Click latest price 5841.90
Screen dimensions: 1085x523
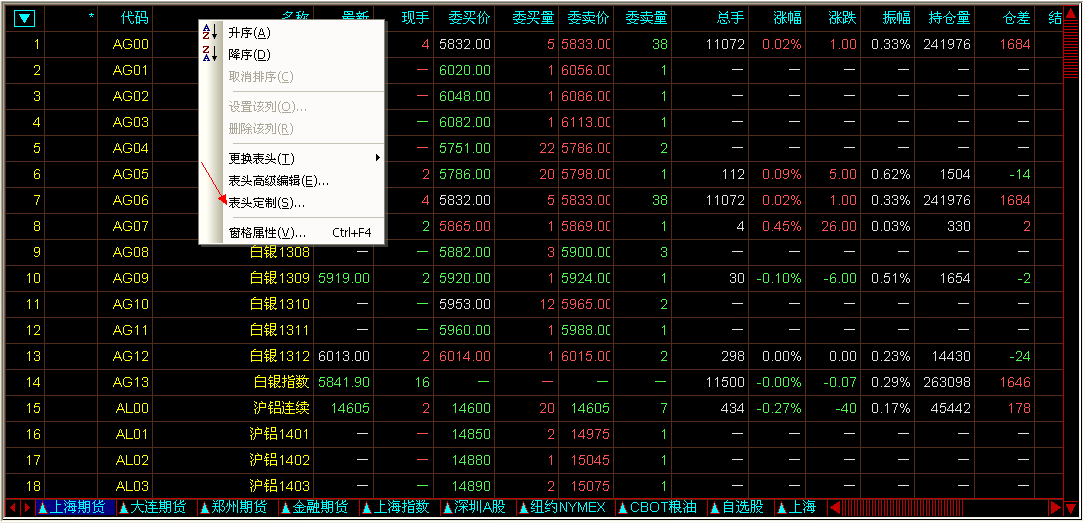(x=344, y=382)
